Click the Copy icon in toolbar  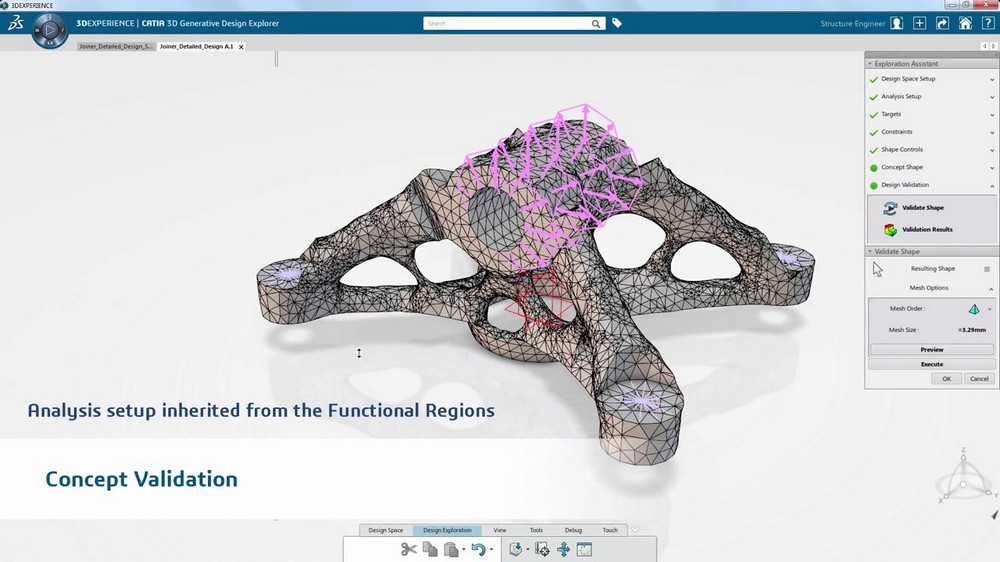point(430,549)
